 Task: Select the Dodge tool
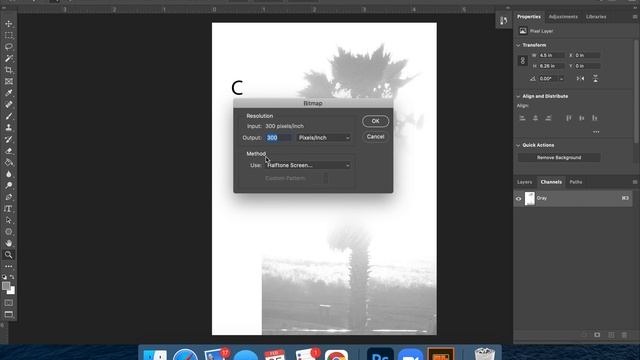tap(9, 185)
